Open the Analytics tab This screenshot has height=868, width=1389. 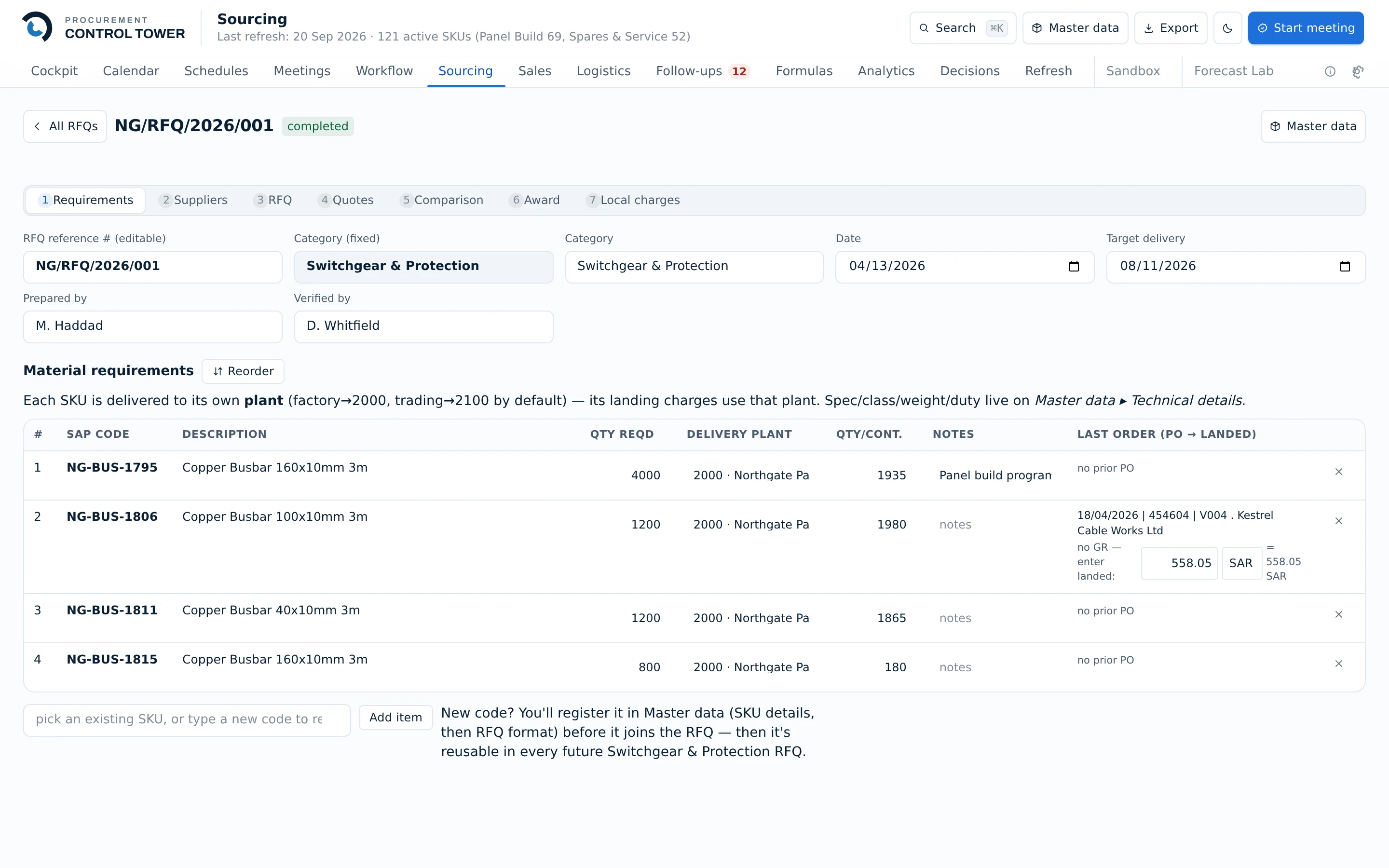click(x=885, y=71)
